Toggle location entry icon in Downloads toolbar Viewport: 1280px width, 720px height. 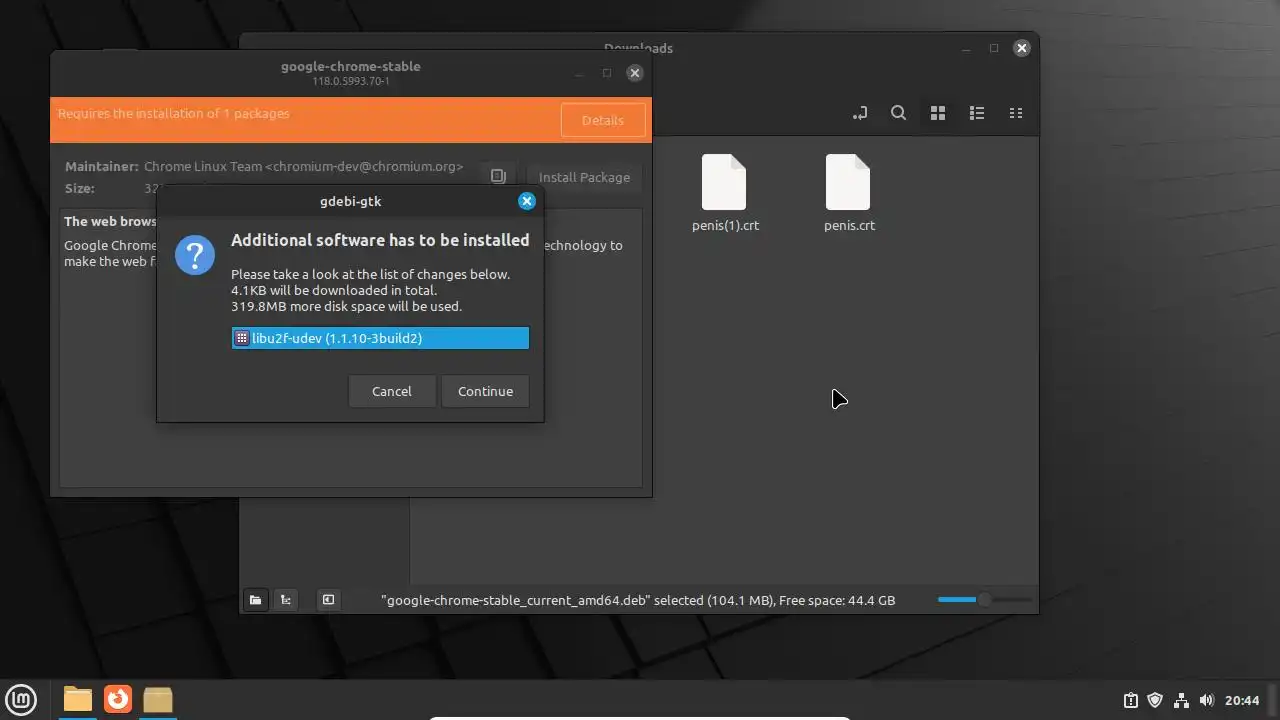(859, 113)
